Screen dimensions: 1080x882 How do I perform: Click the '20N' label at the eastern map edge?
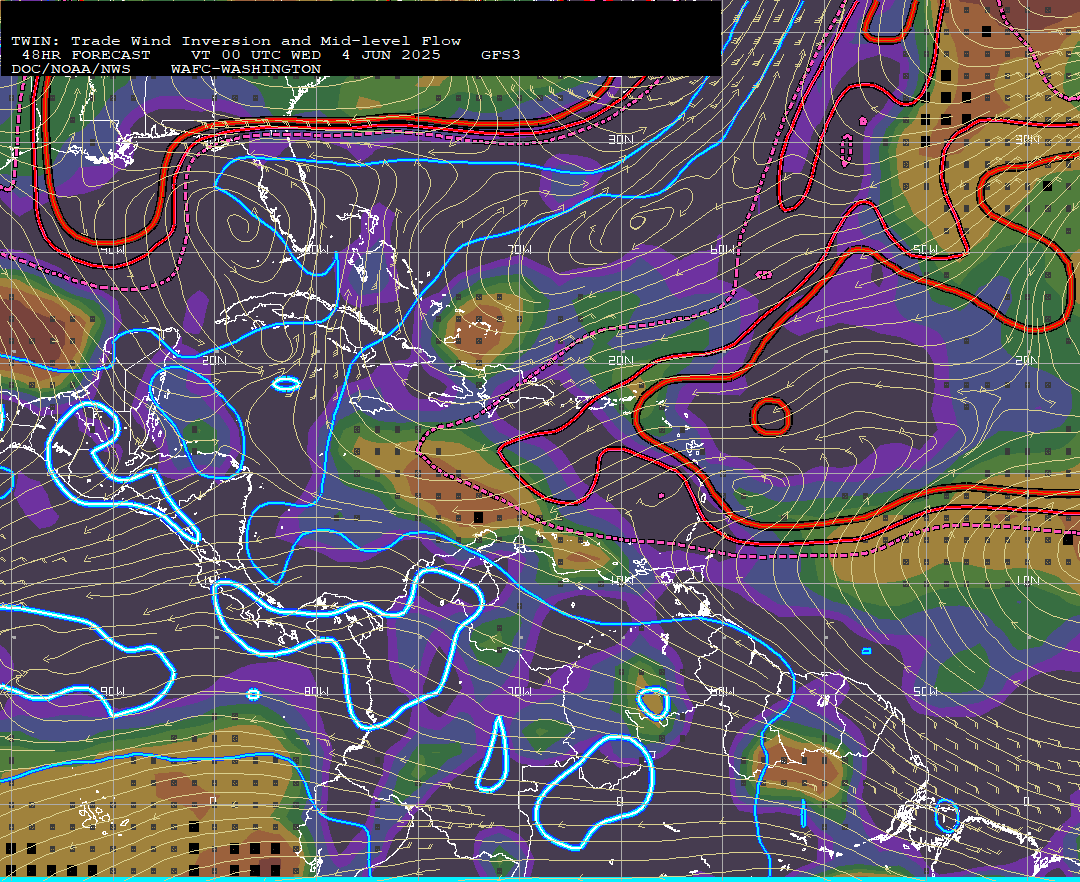click(x=1026, y=360)
